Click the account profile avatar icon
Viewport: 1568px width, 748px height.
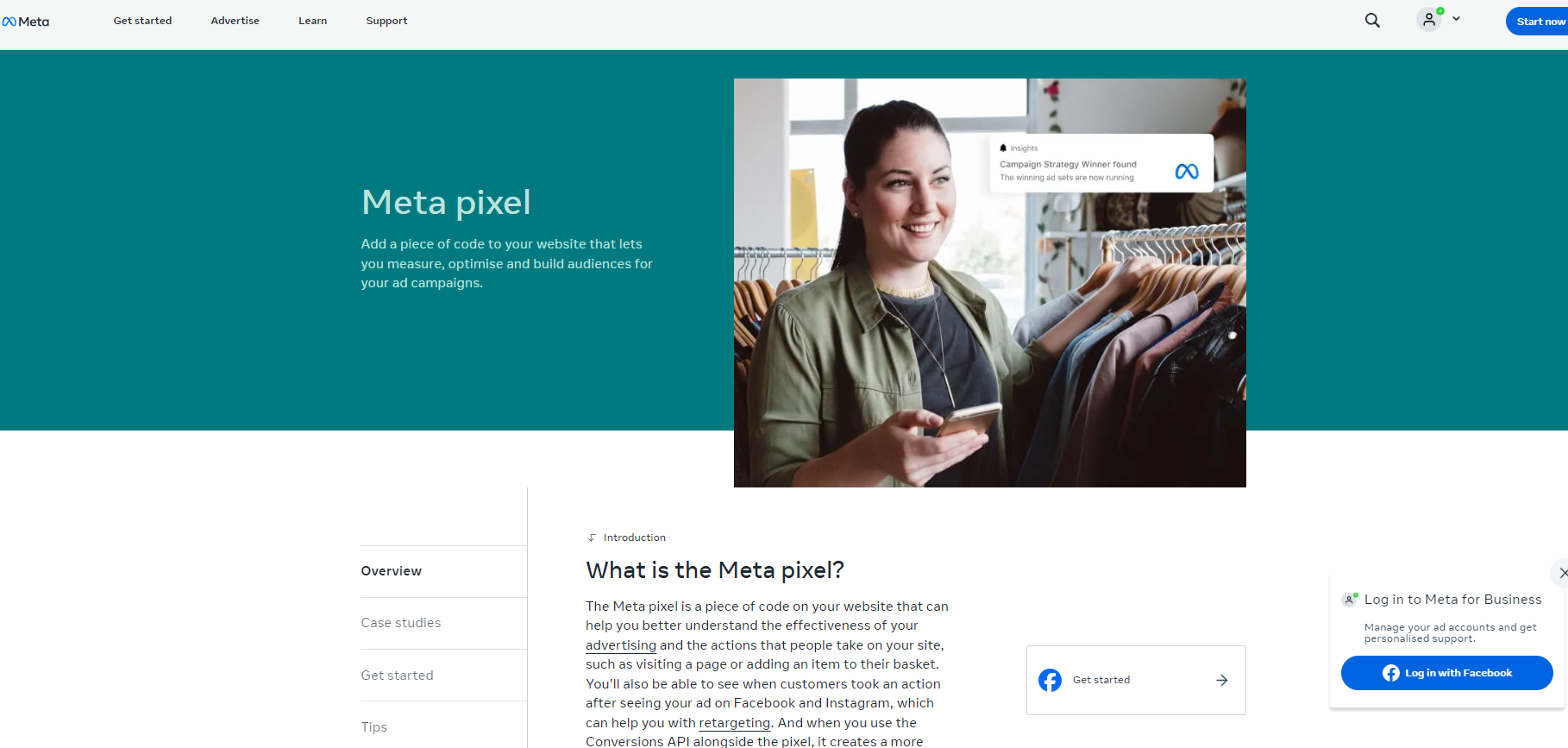[1429, 20]
